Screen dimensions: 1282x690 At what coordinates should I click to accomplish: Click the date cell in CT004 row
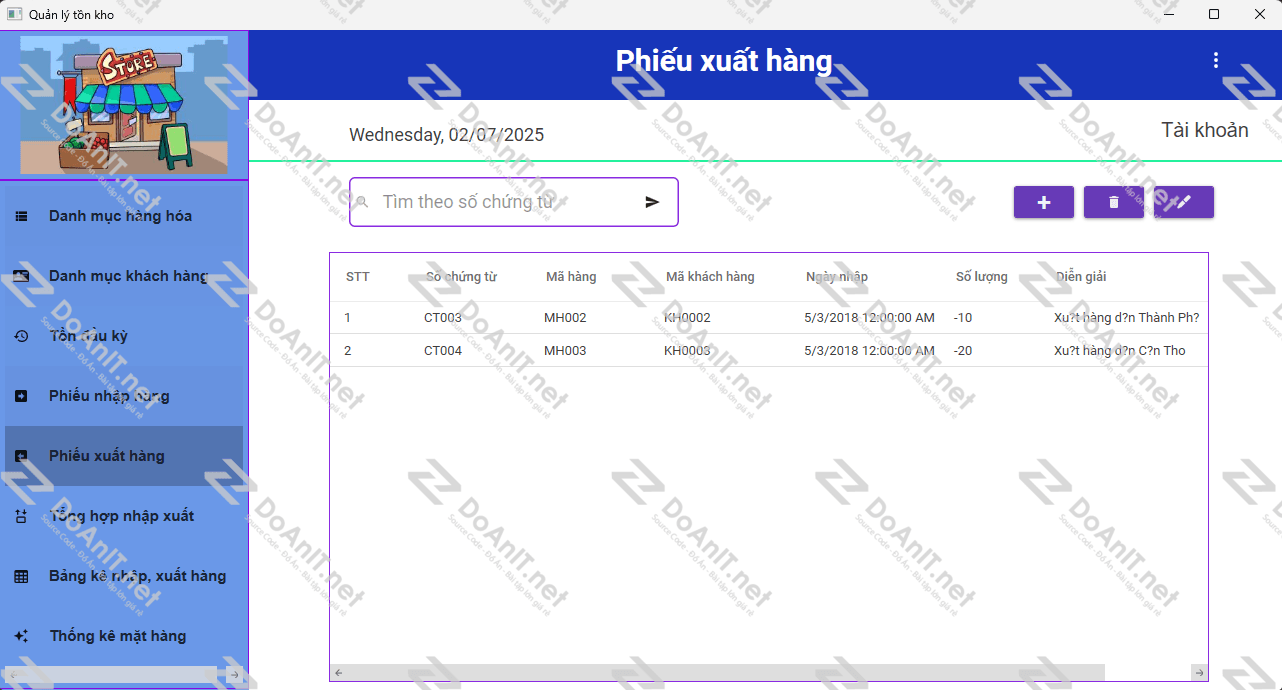click(x=869, y=351)
